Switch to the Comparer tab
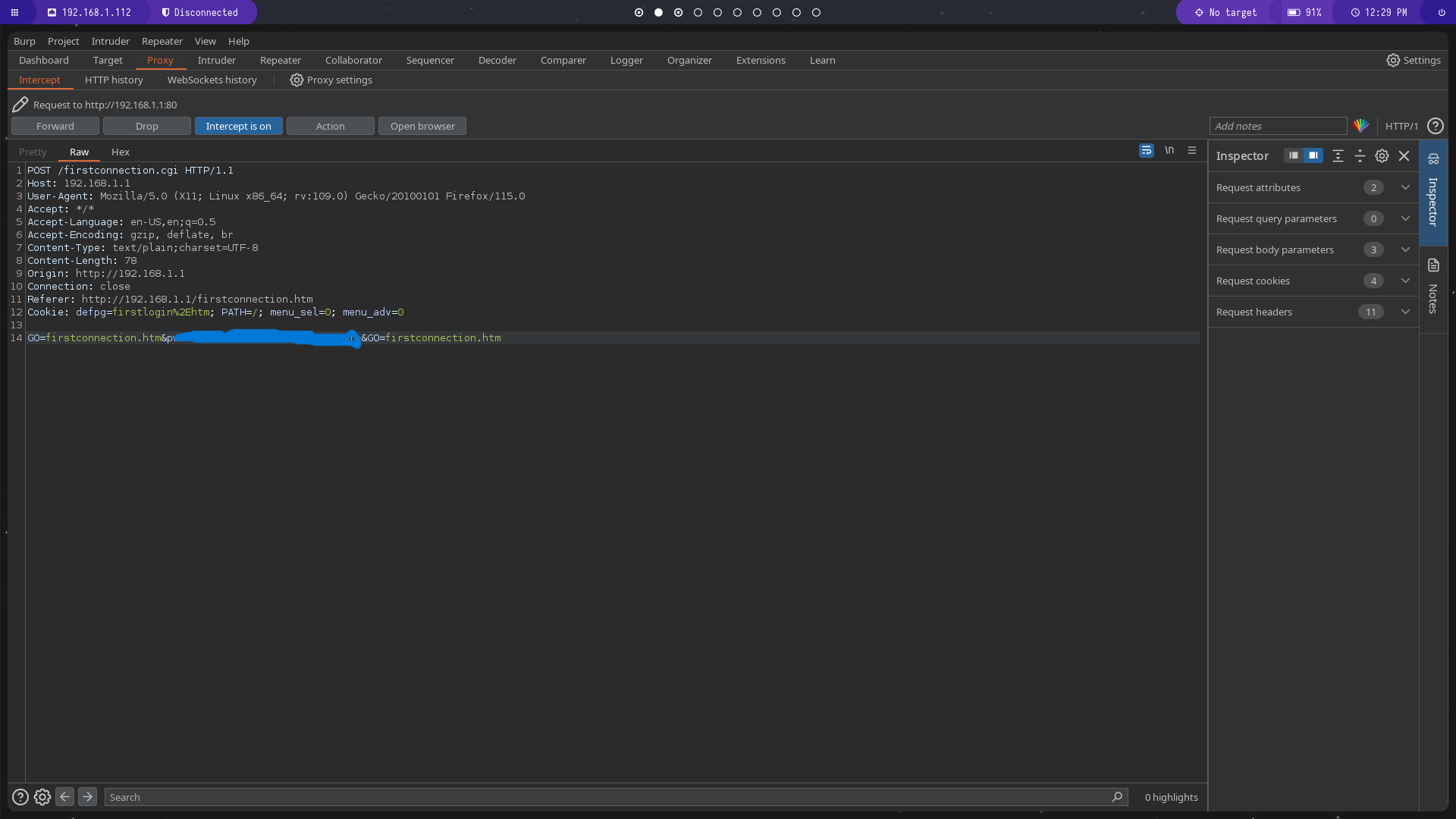Screen dimensions: 1456x819 (563, 60)
